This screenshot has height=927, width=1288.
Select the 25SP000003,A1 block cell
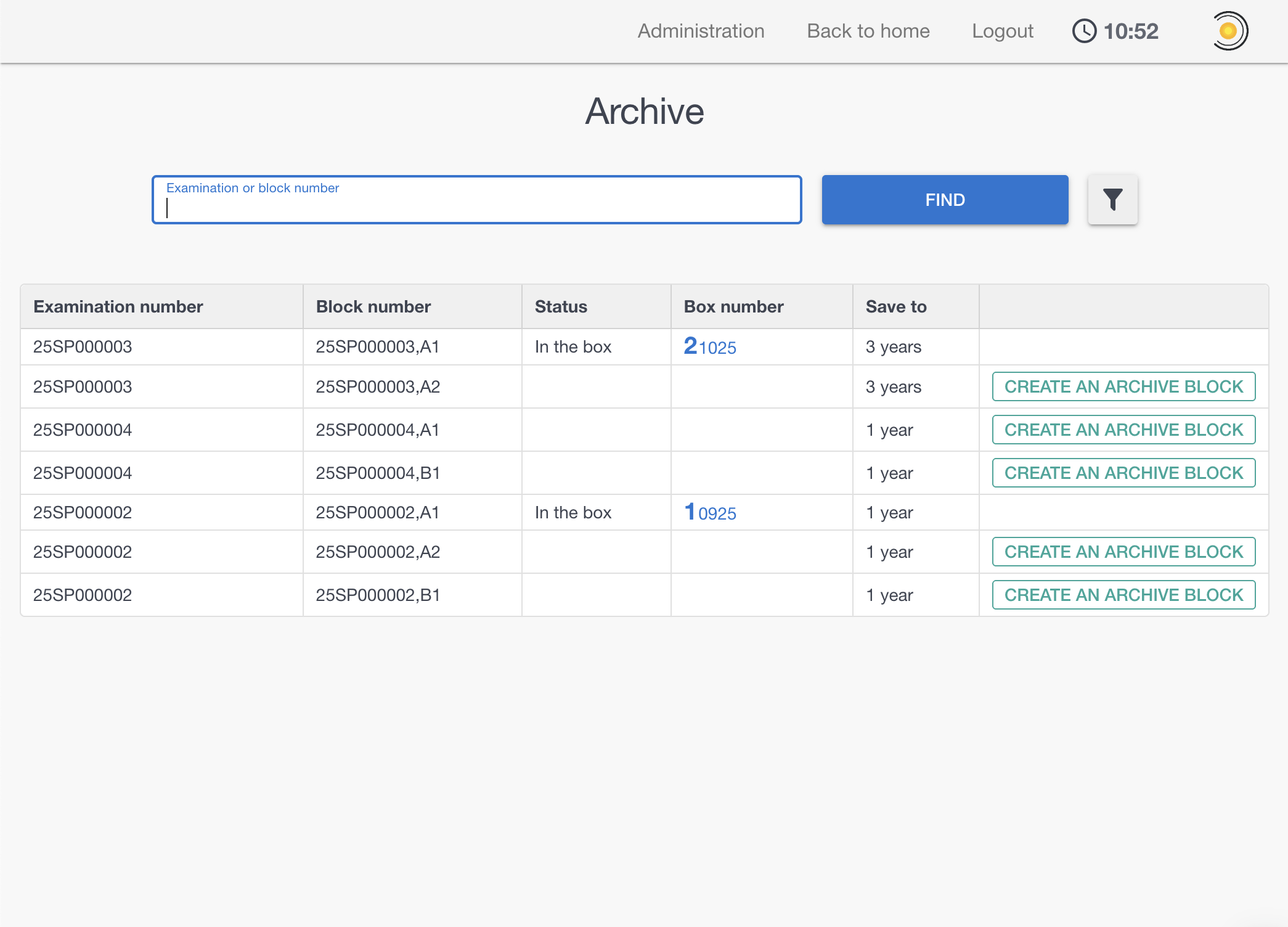377,347
